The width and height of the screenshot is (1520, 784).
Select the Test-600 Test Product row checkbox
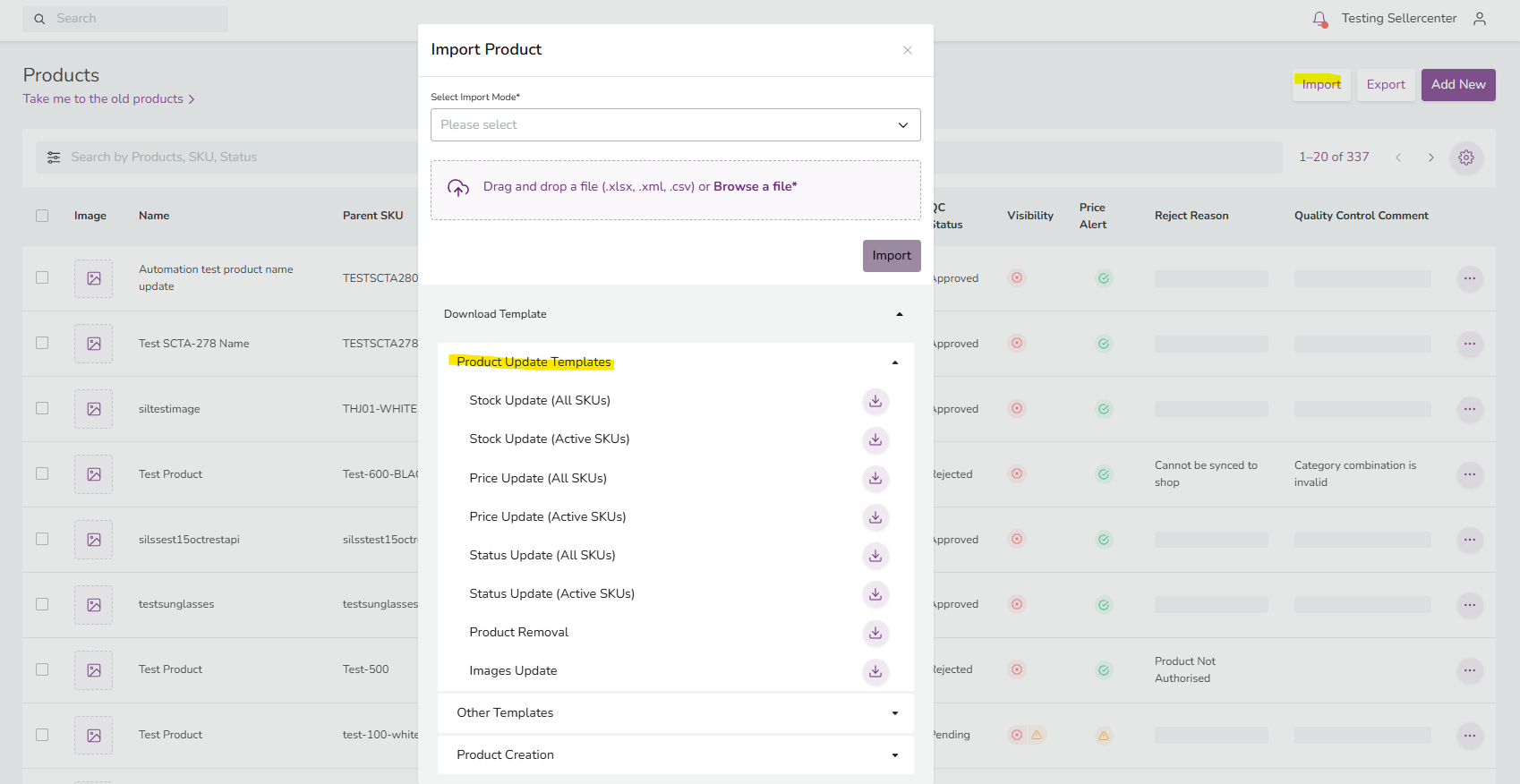[42, 473]
